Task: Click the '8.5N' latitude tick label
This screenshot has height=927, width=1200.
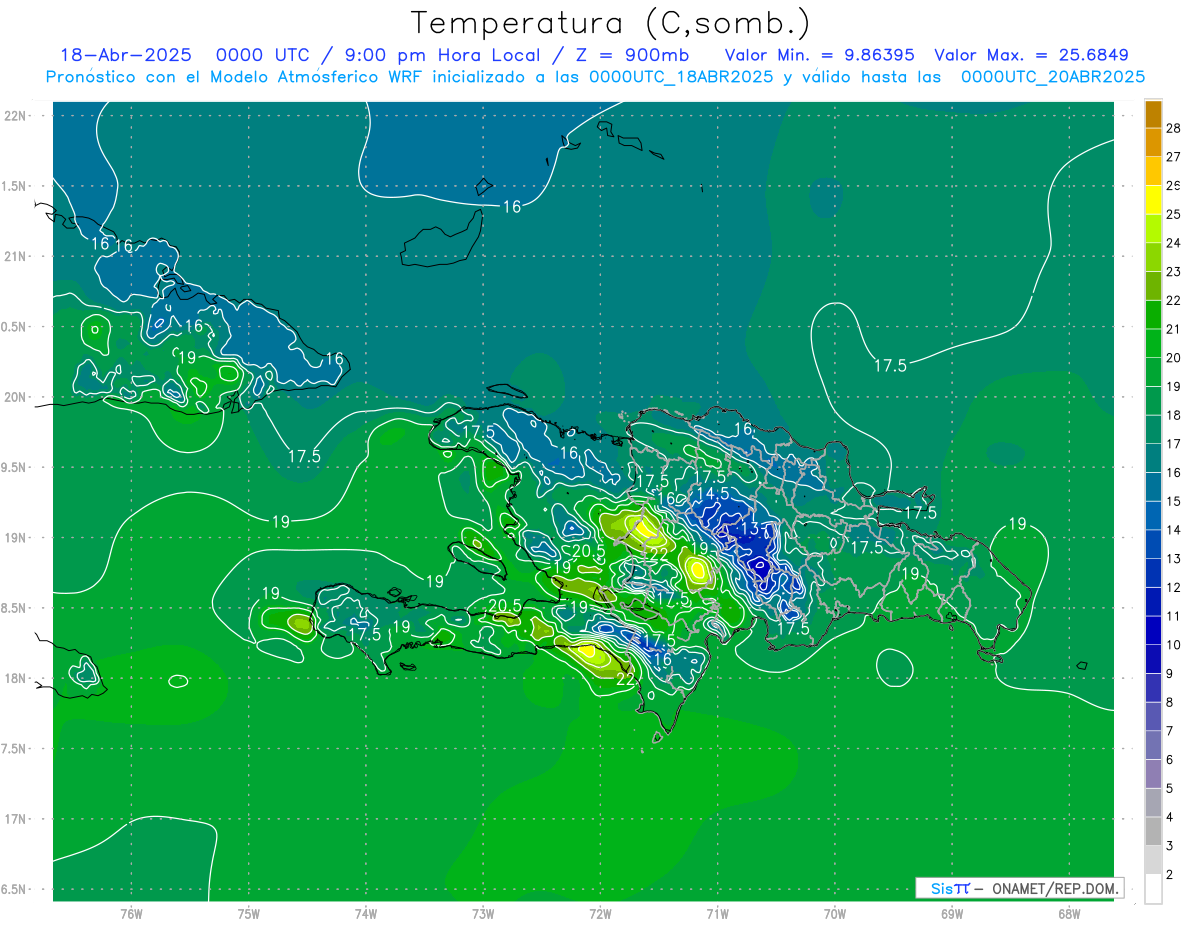Action: pyautogui.click(x=15, y=608)
